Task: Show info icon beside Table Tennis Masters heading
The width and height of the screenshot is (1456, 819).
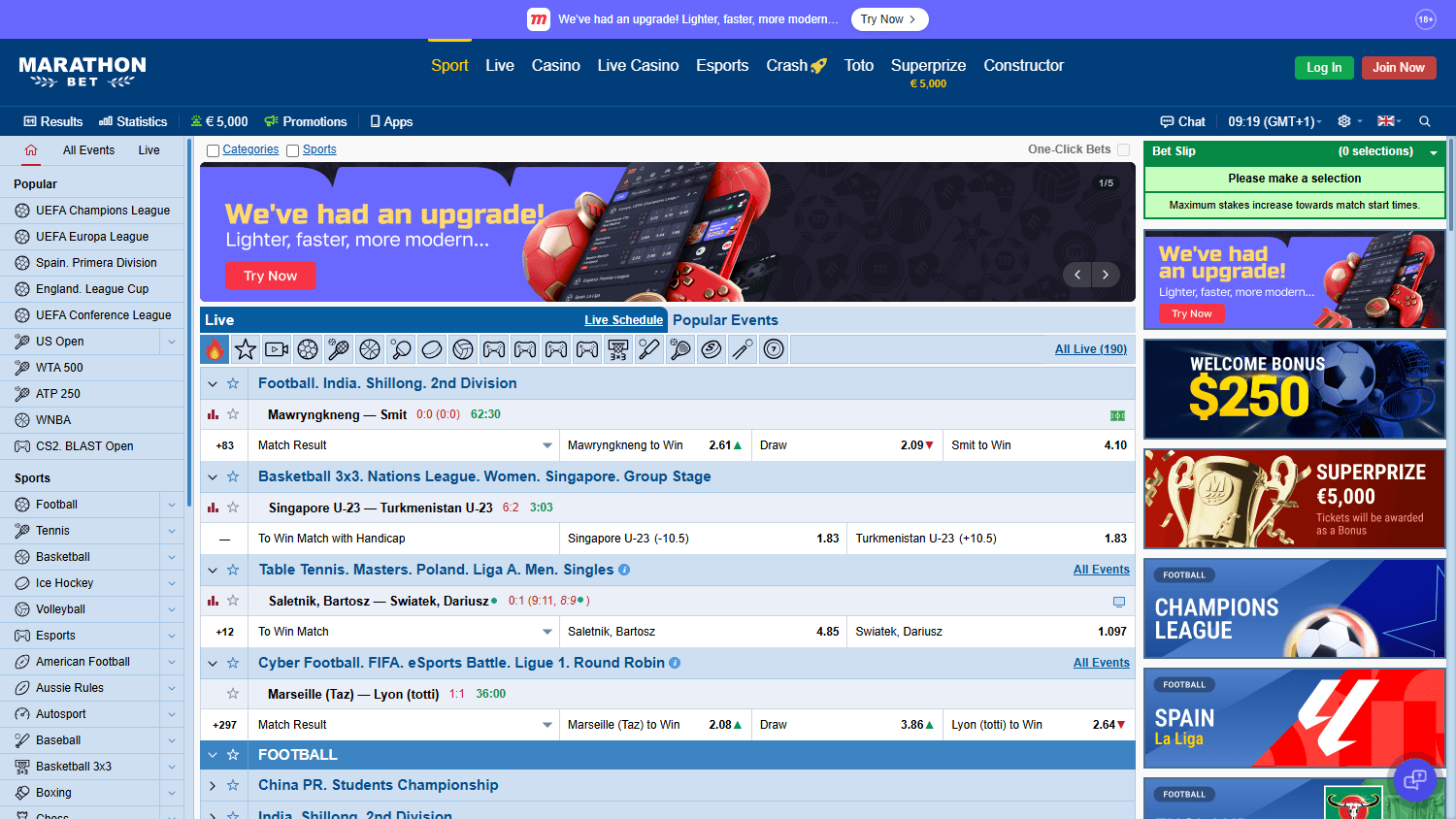Action: (624, 570)
